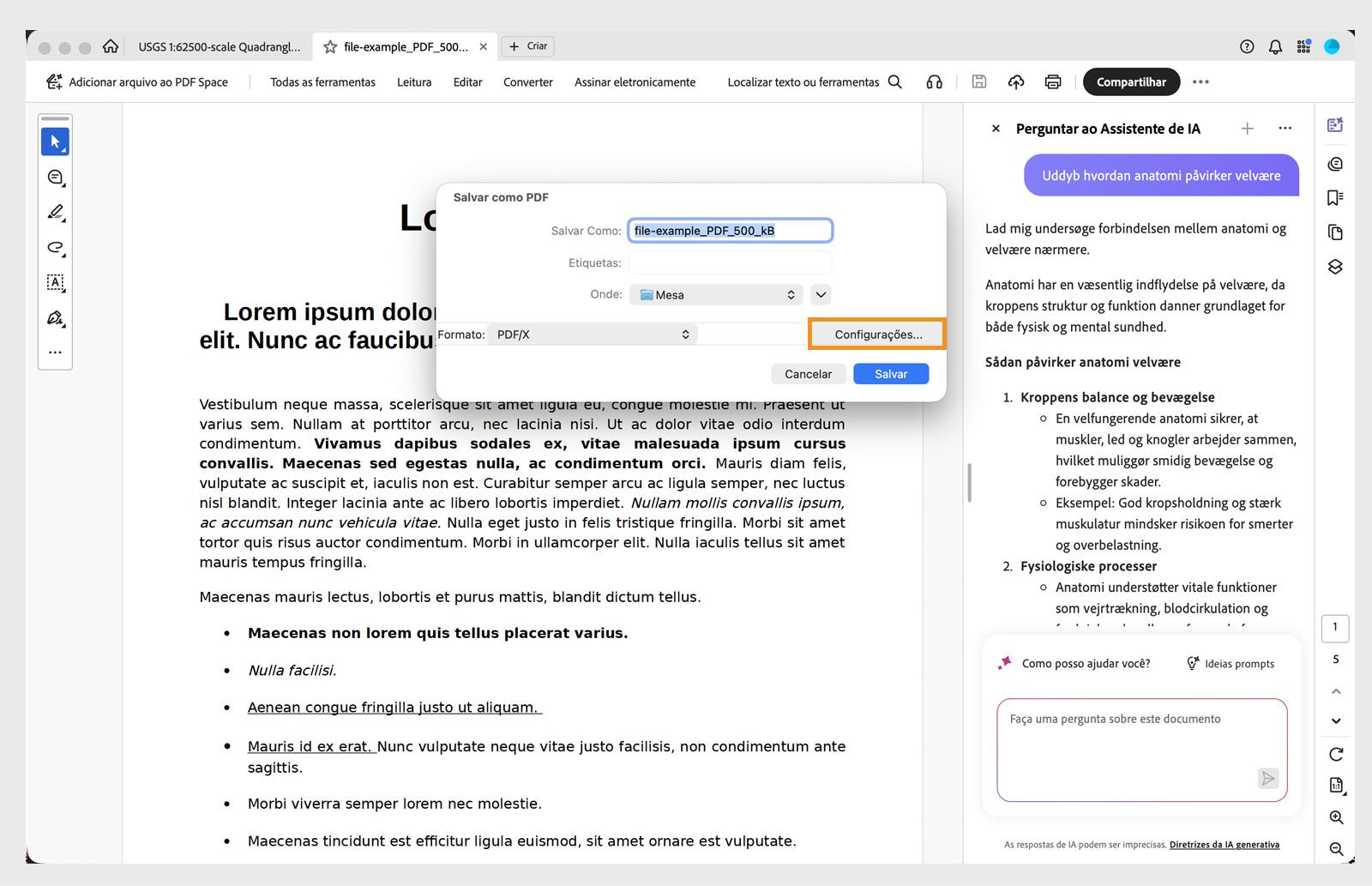Image resolution: width=1372 pixels, height=886 pixels.
Task: Click the Compartilhar button
Action: 1131,82
